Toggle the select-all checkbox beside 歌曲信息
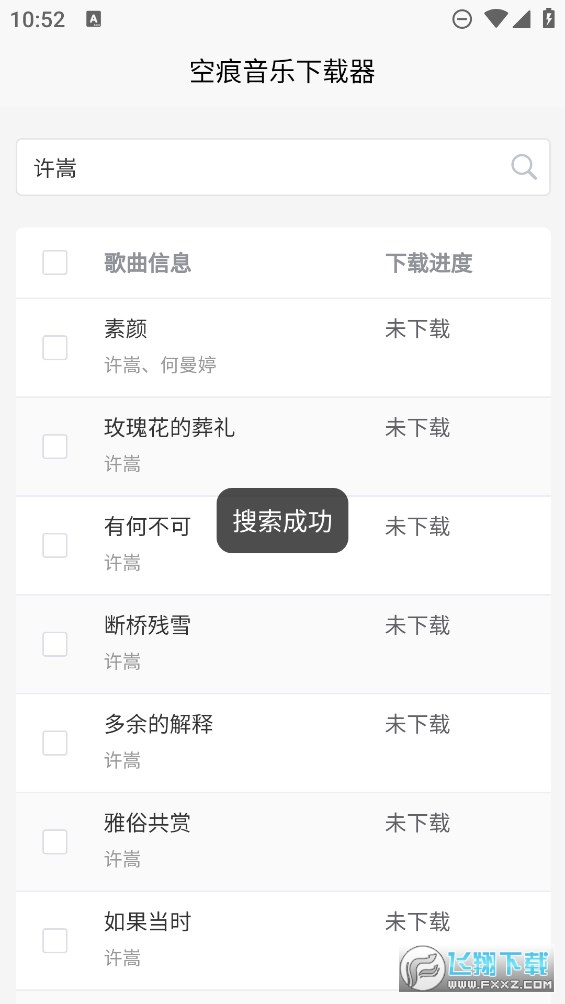 coord(54,263)
